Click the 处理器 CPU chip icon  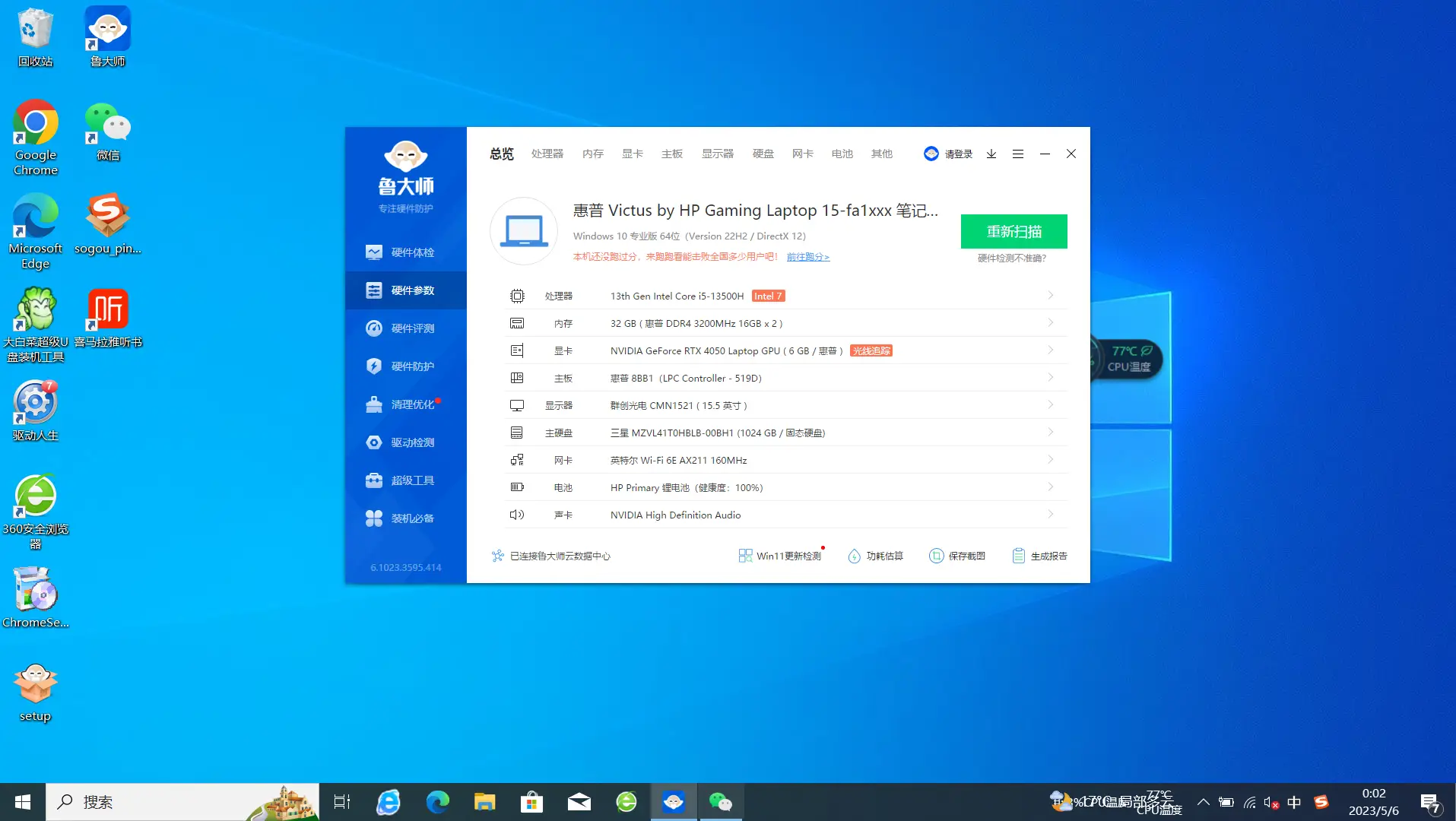coord(517,296)
